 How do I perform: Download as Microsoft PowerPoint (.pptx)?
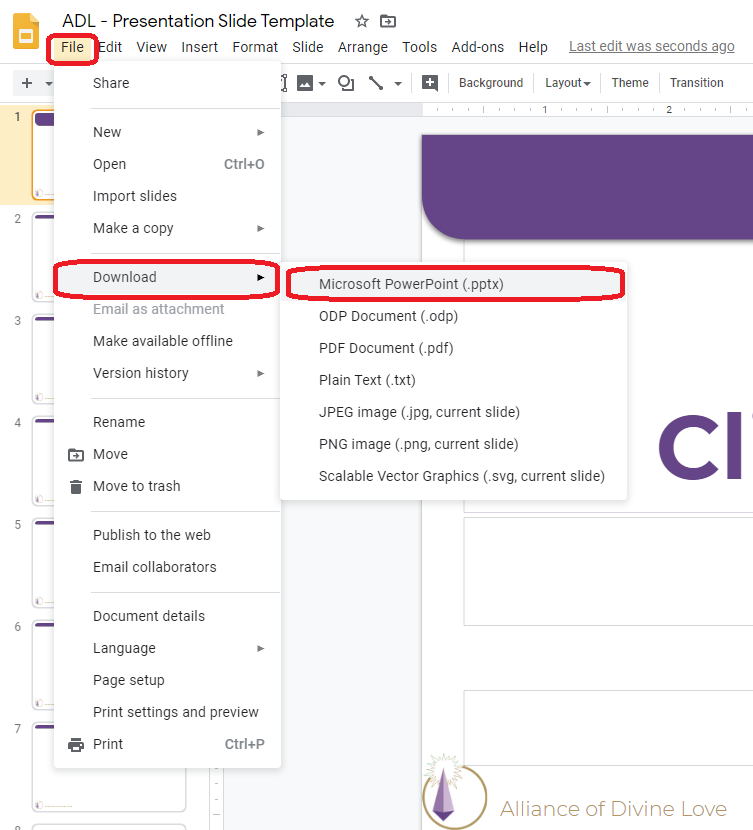(x=453, y=284)
